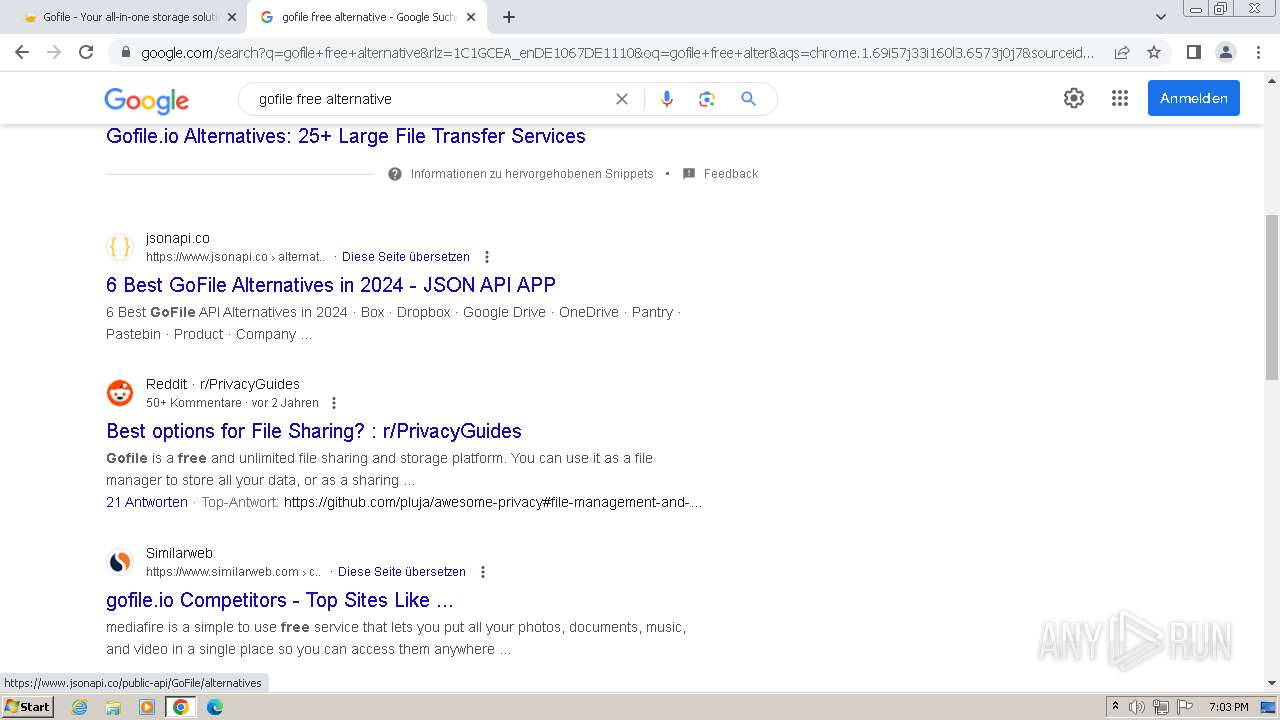Image resolution: width=1280 pixels, height=720 pixels.
Task: Open the browser side panel
Action: [1193, 52]
